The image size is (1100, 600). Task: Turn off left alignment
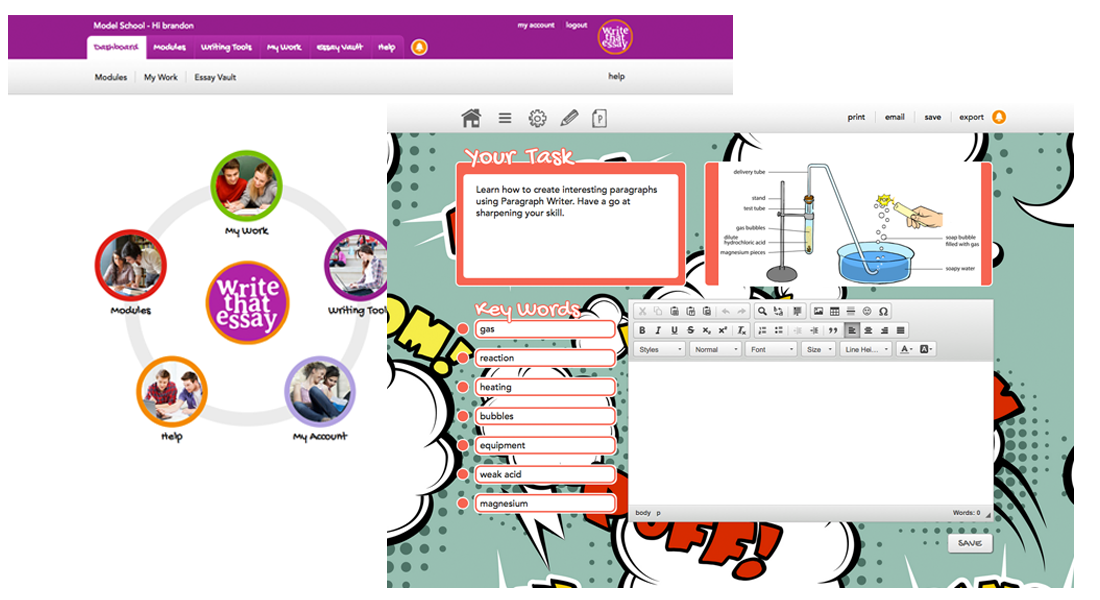852,331
